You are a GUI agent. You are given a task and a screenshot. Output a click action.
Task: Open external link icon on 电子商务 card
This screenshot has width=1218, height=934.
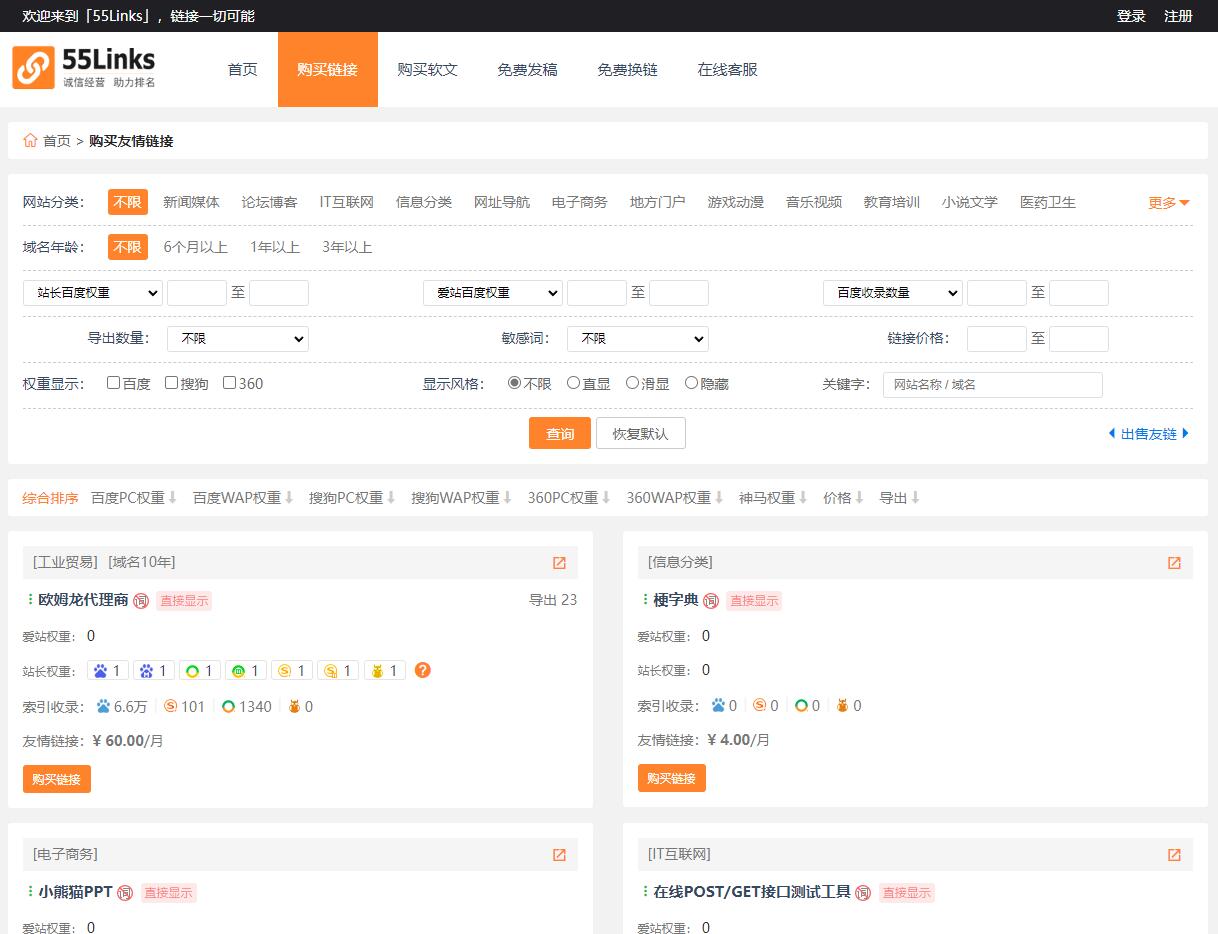coord(559,855)
